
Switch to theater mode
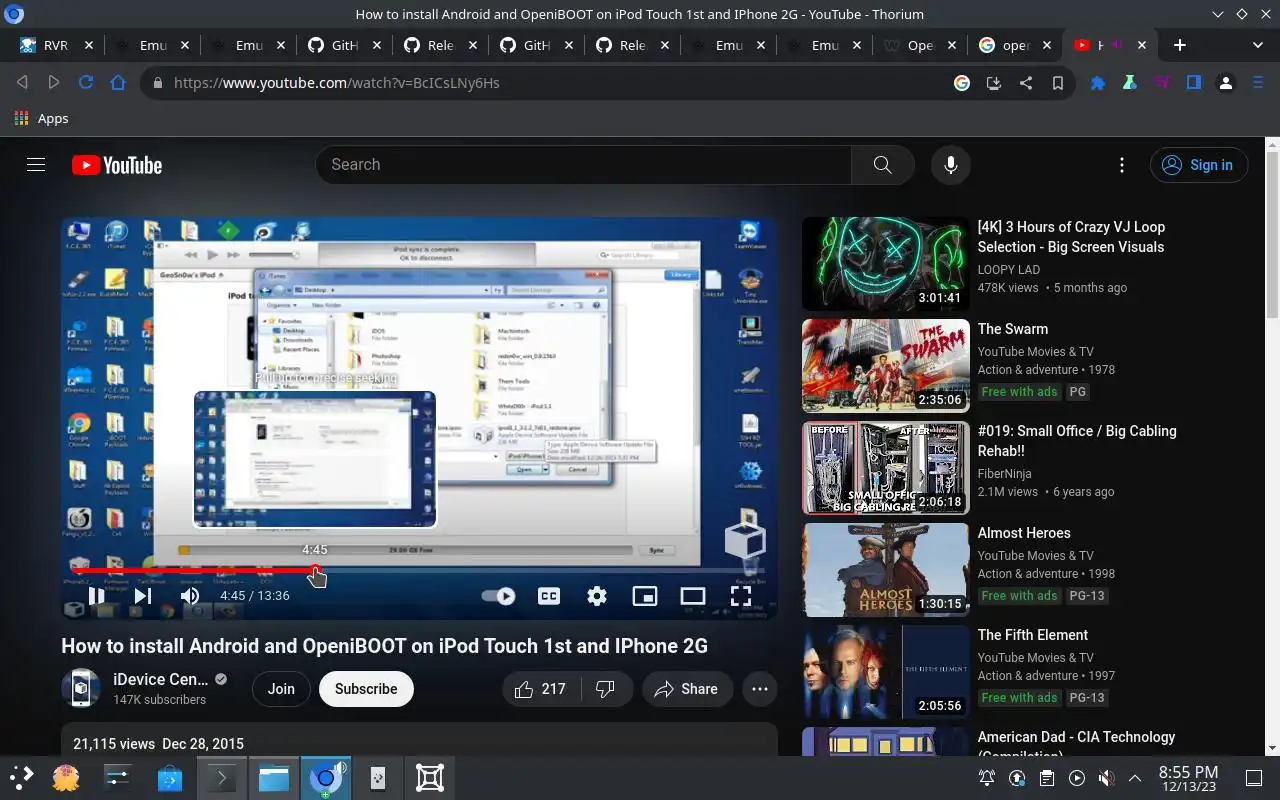click(693, 596)
